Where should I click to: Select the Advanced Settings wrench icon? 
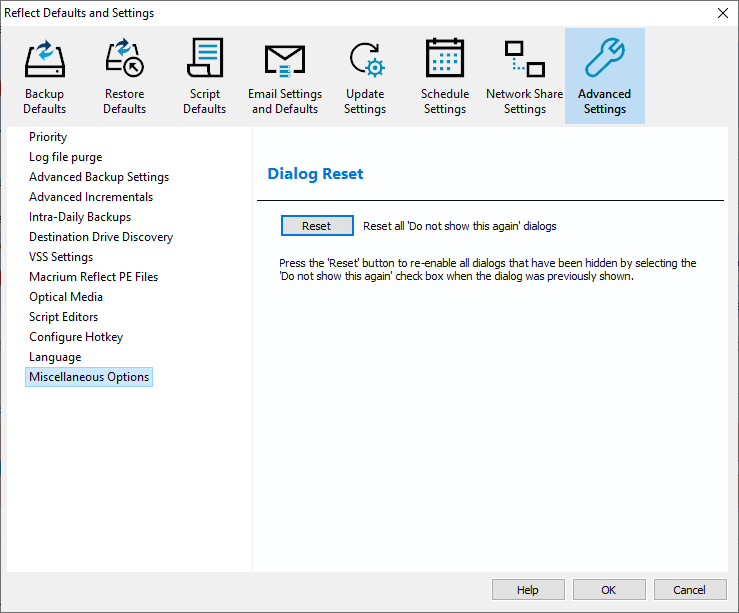pyautogui.click(x=605, y=60)
